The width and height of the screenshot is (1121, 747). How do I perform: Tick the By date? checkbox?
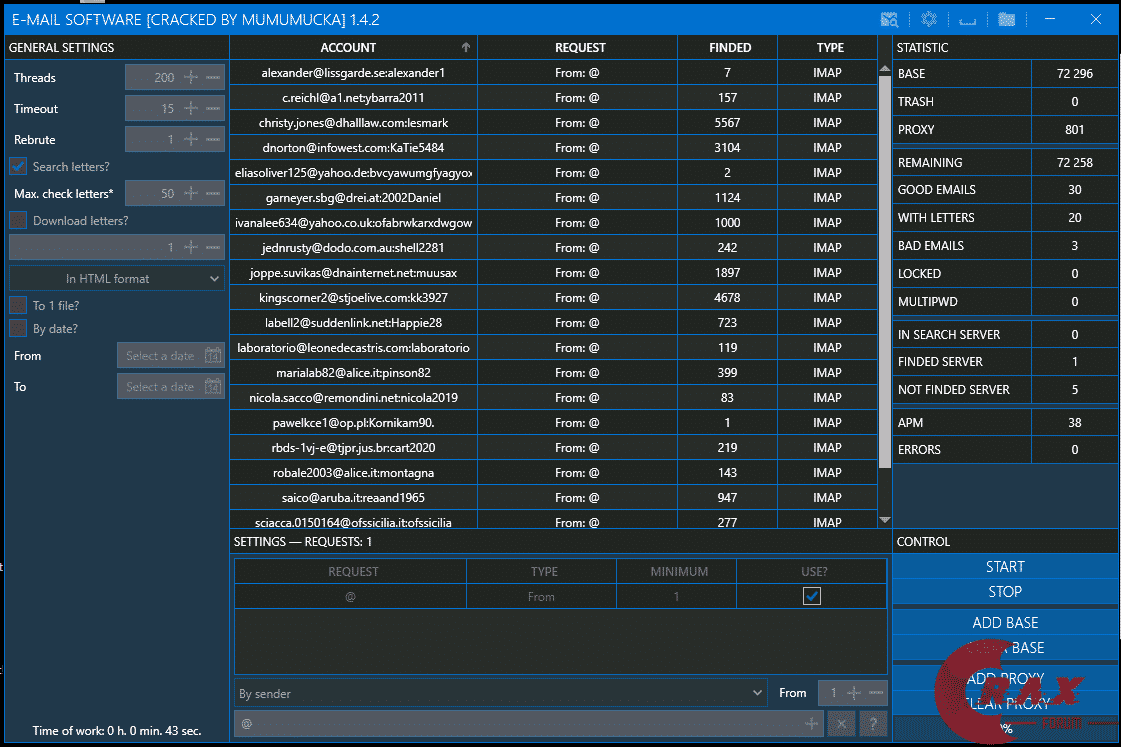tap(18, 328)
